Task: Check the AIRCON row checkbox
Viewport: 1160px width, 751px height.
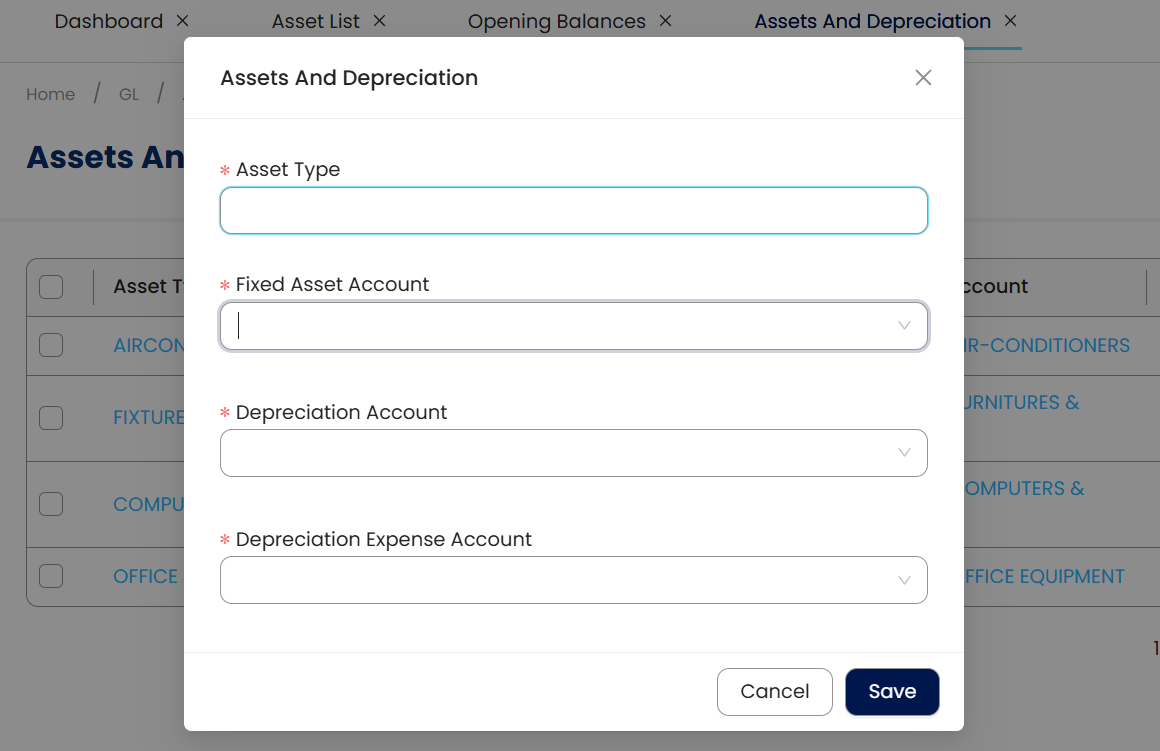Action: coord(51,345)
